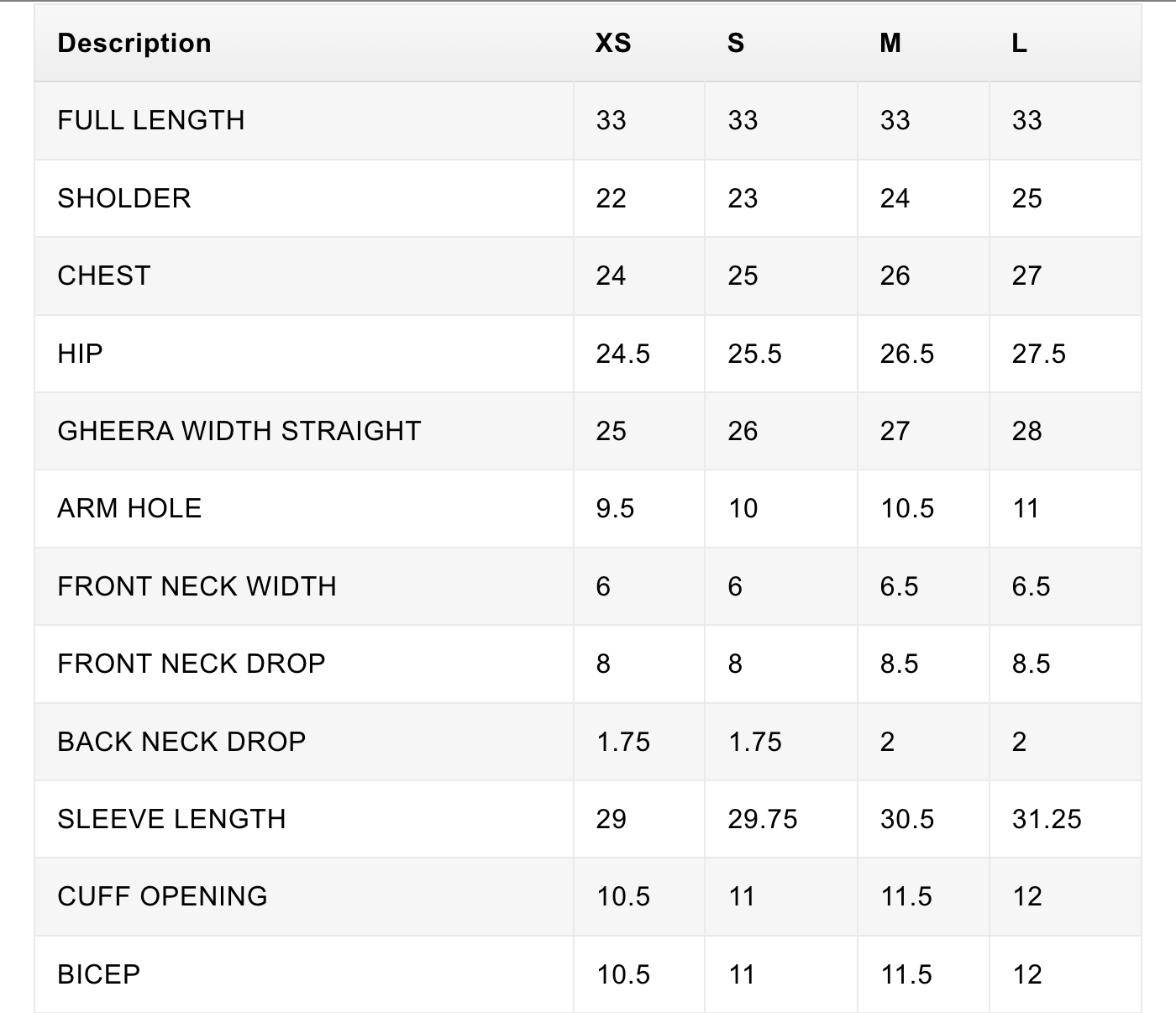Click the Description column header
The image size is (1176, 1013).
(134, 43)
